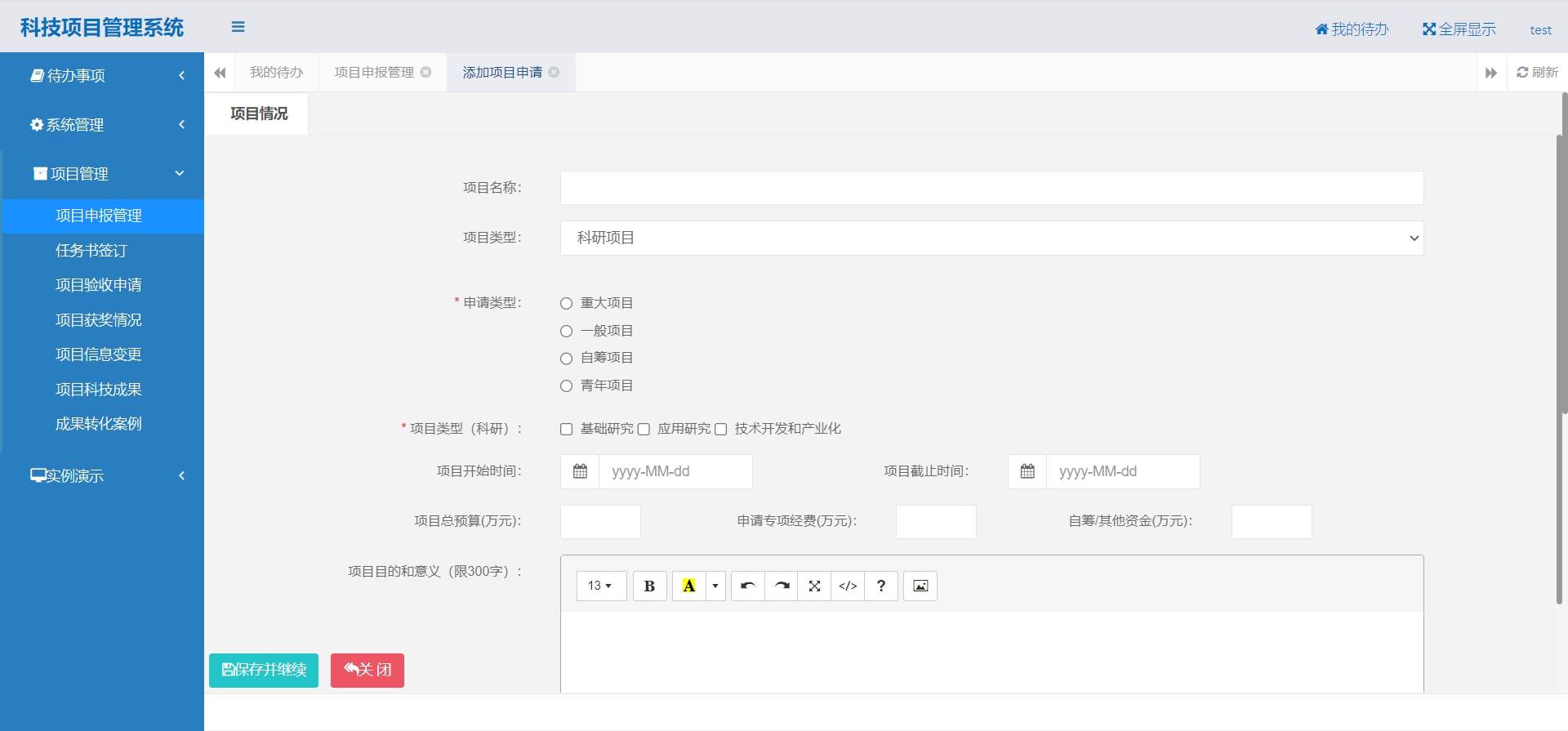Click calendar icon for 项目开始时间
This screenshot has height=731, width=1568.
point(580,471)
